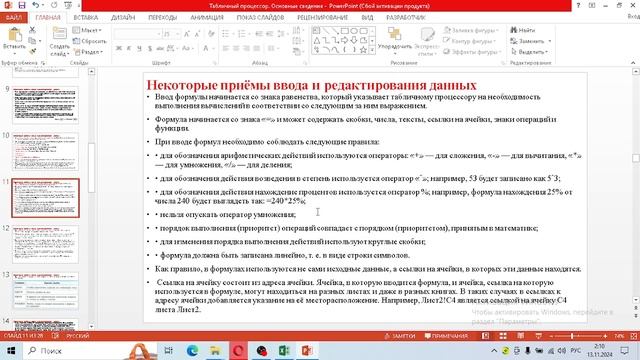Click the Создать слайд (New Slide) icon

point(59,34)
